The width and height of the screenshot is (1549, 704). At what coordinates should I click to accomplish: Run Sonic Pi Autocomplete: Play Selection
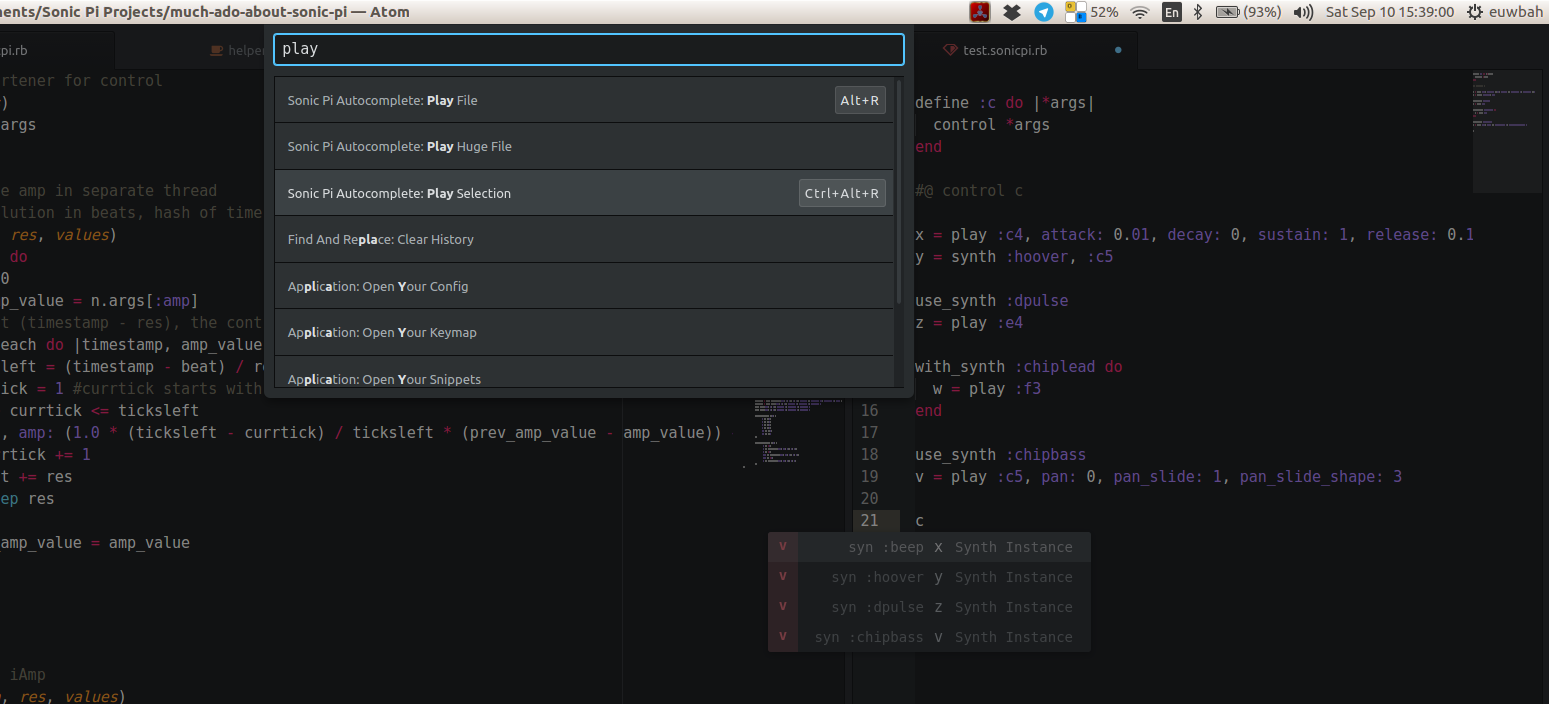(584, 193)
